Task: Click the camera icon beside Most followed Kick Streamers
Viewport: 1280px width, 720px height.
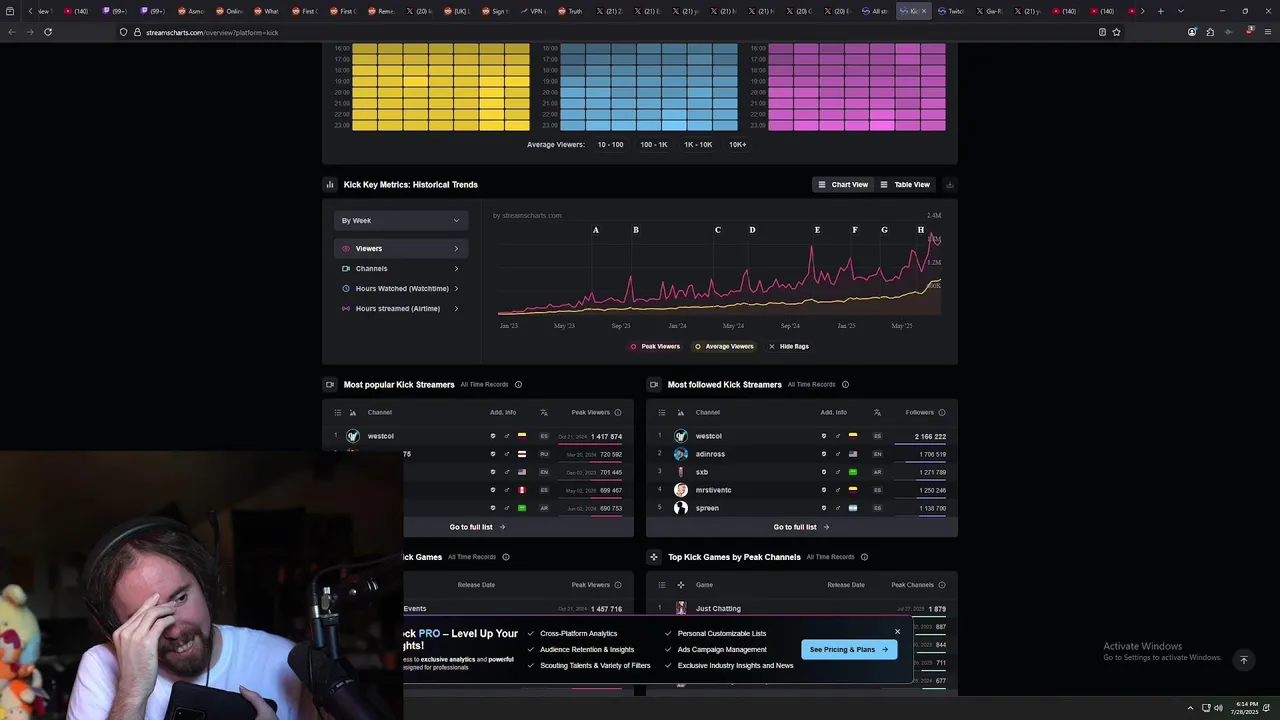Action: click(654, 384)
